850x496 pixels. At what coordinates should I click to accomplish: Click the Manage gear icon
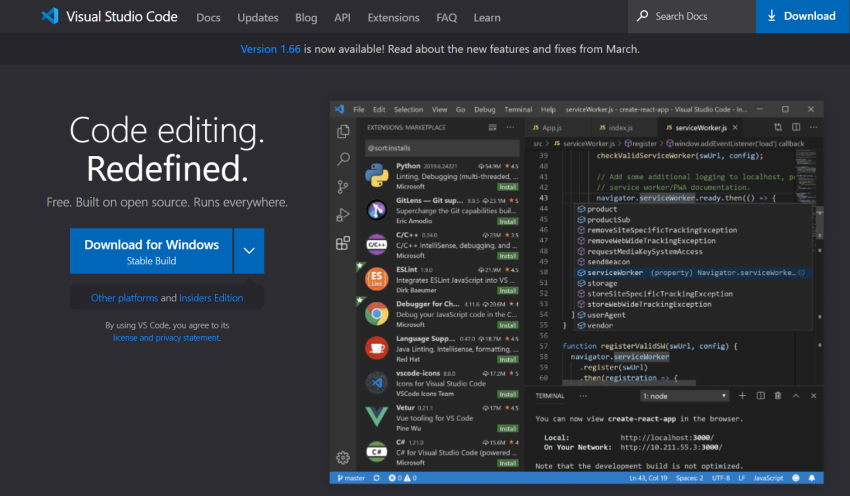(x=343, y=457)
